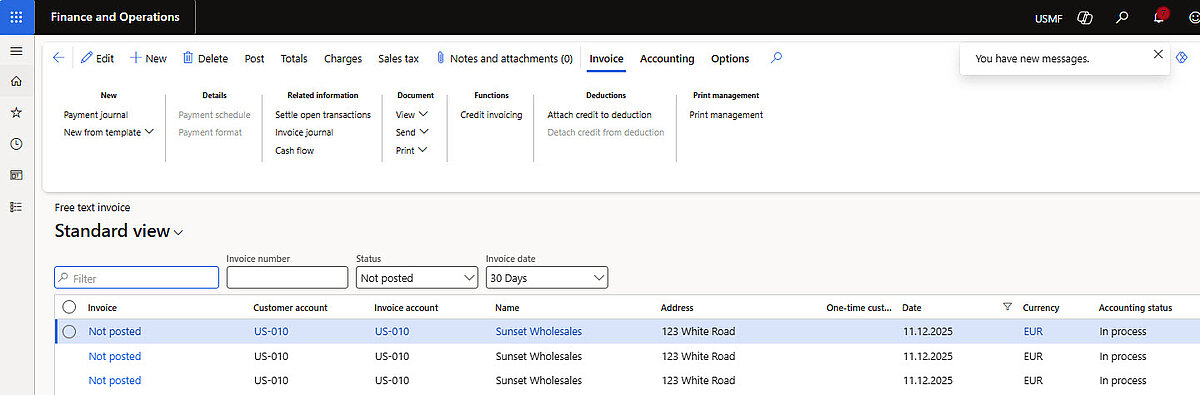Viewport: 1200px width, 395px height.
Task: Go to Home in the sidebar
Action: tap(16, 81)
